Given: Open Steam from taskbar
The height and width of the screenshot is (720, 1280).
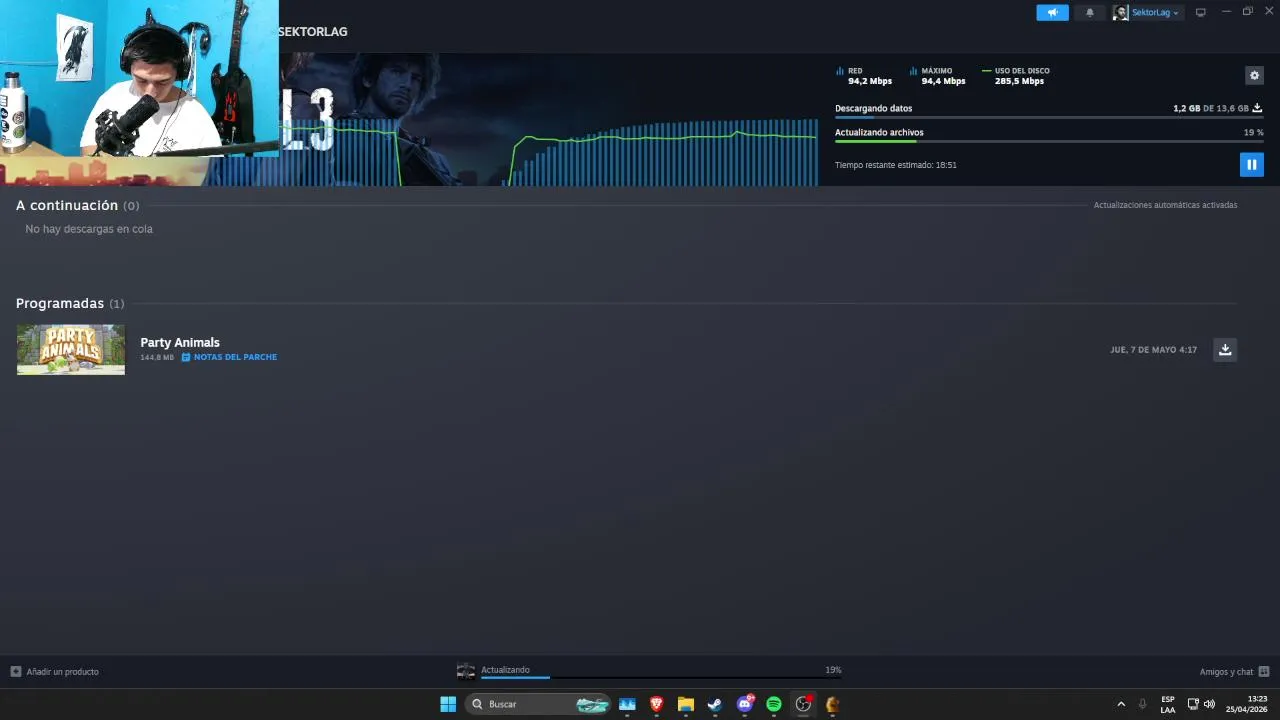Looking at the screenshot, I should point(715,704).
